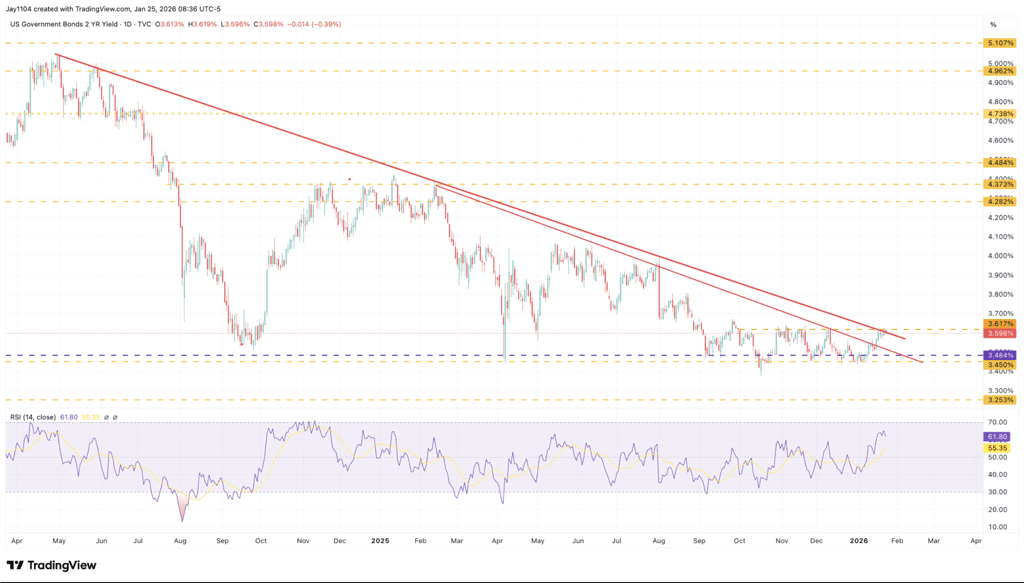Click the yellow 55.35 RSI axis label
This screenshot has height=583, width=1024.
coord(998,448)
